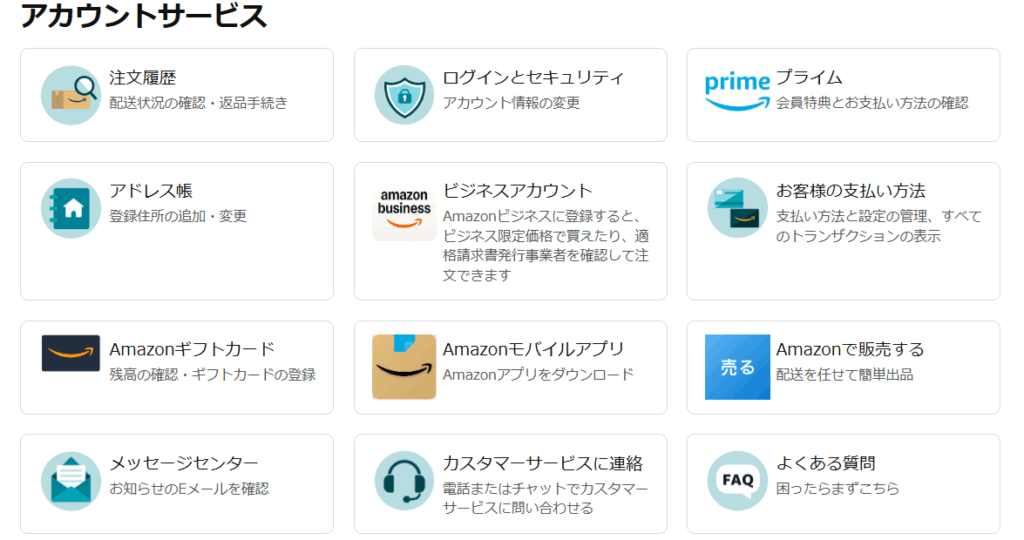Image resolution: width=1024 pixels, height=540 pixels.
Task: Click the FAQ speech bubble icon
Action: pyautogui.click(x=737, y=481)
